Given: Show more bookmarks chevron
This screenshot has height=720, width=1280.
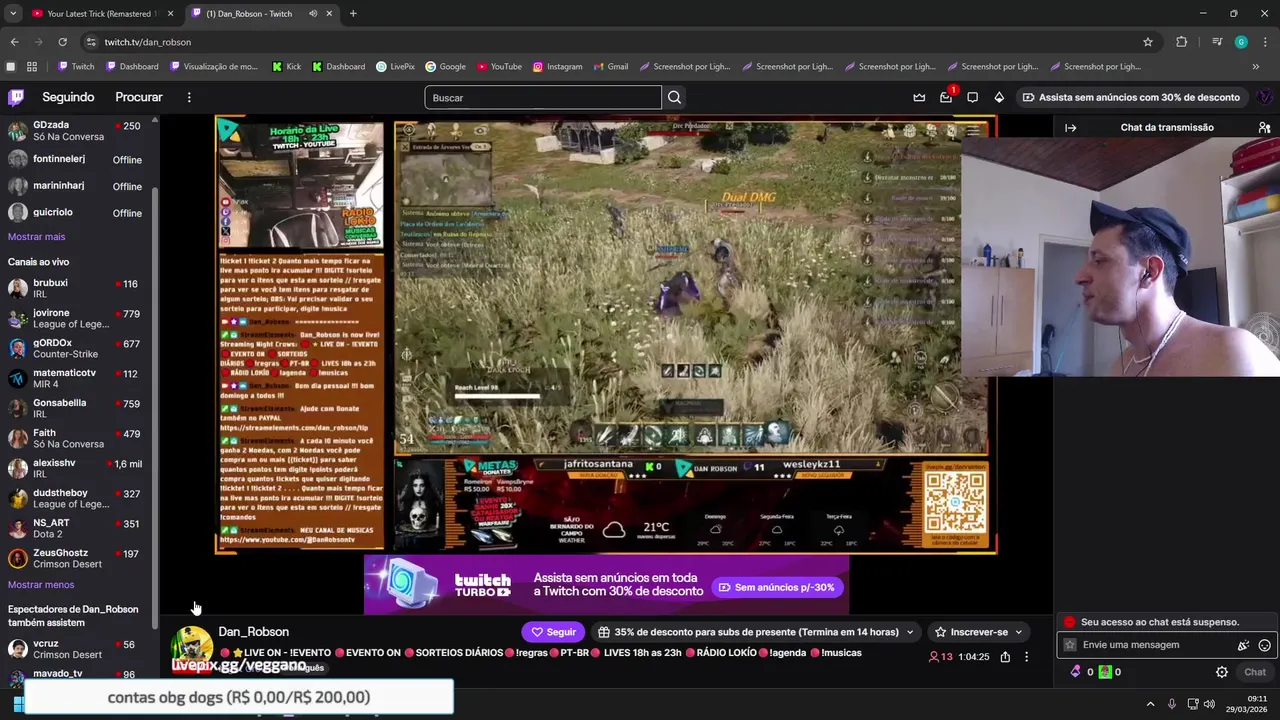Looking at the screenshot, I should pyautogui.click(x=1256, y=67).
